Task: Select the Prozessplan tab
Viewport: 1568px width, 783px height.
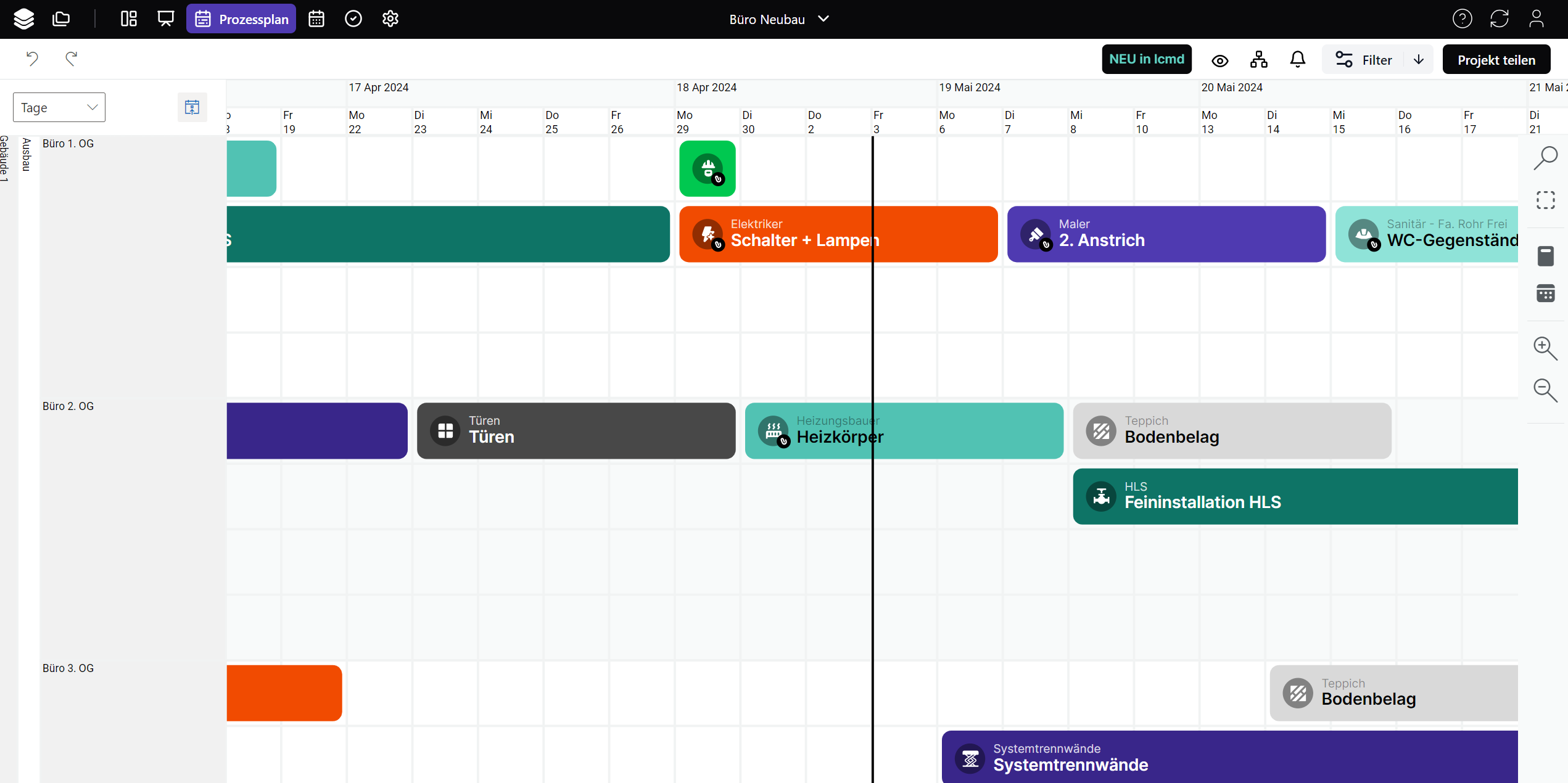Action: (241, 19)
